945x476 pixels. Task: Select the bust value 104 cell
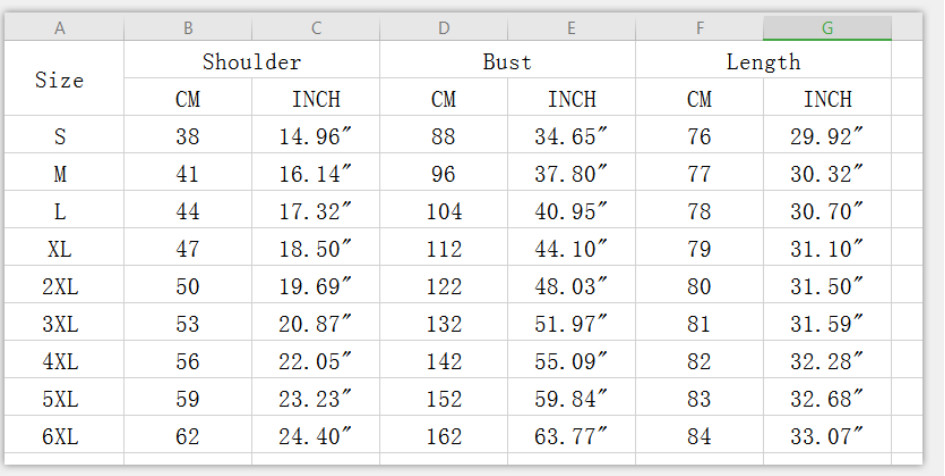[444, 212]
